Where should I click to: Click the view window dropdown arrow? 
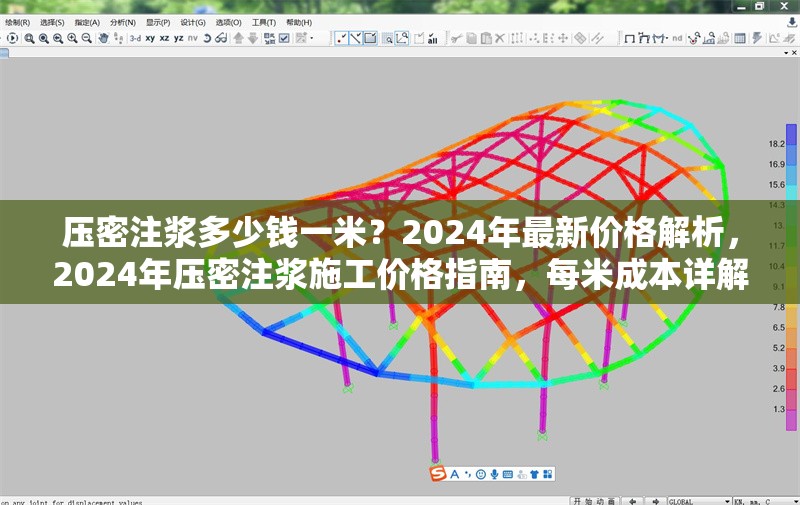786,53
